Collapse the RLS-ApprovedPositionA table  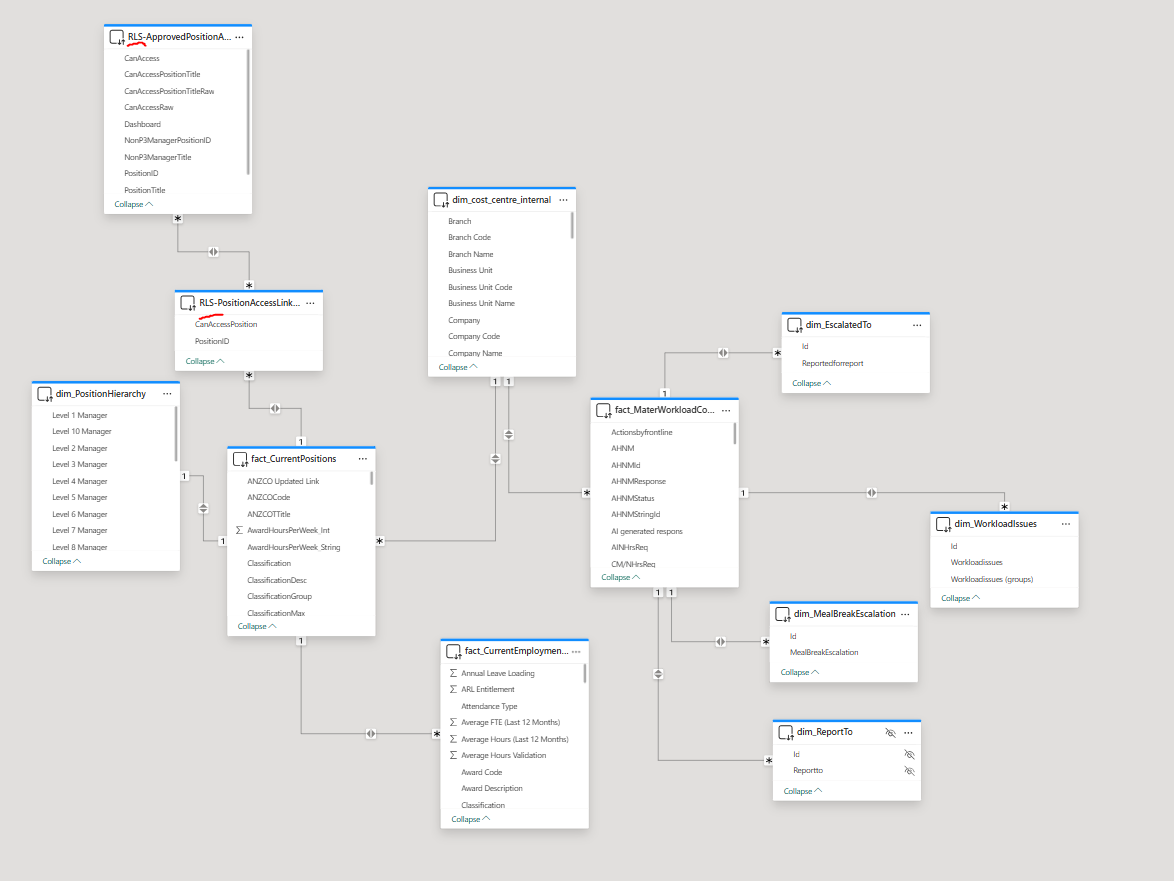point(133,204)
